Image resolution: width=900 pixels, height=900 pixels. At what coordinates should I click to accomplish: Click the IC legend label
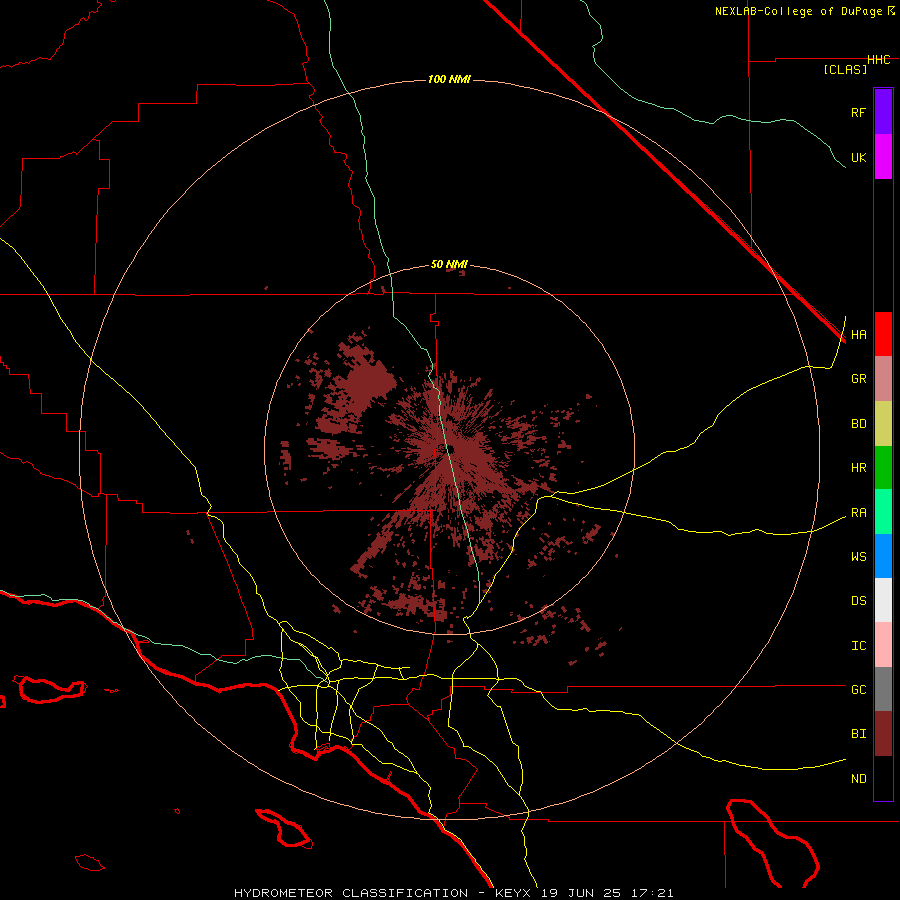click(x=858, y=646)
